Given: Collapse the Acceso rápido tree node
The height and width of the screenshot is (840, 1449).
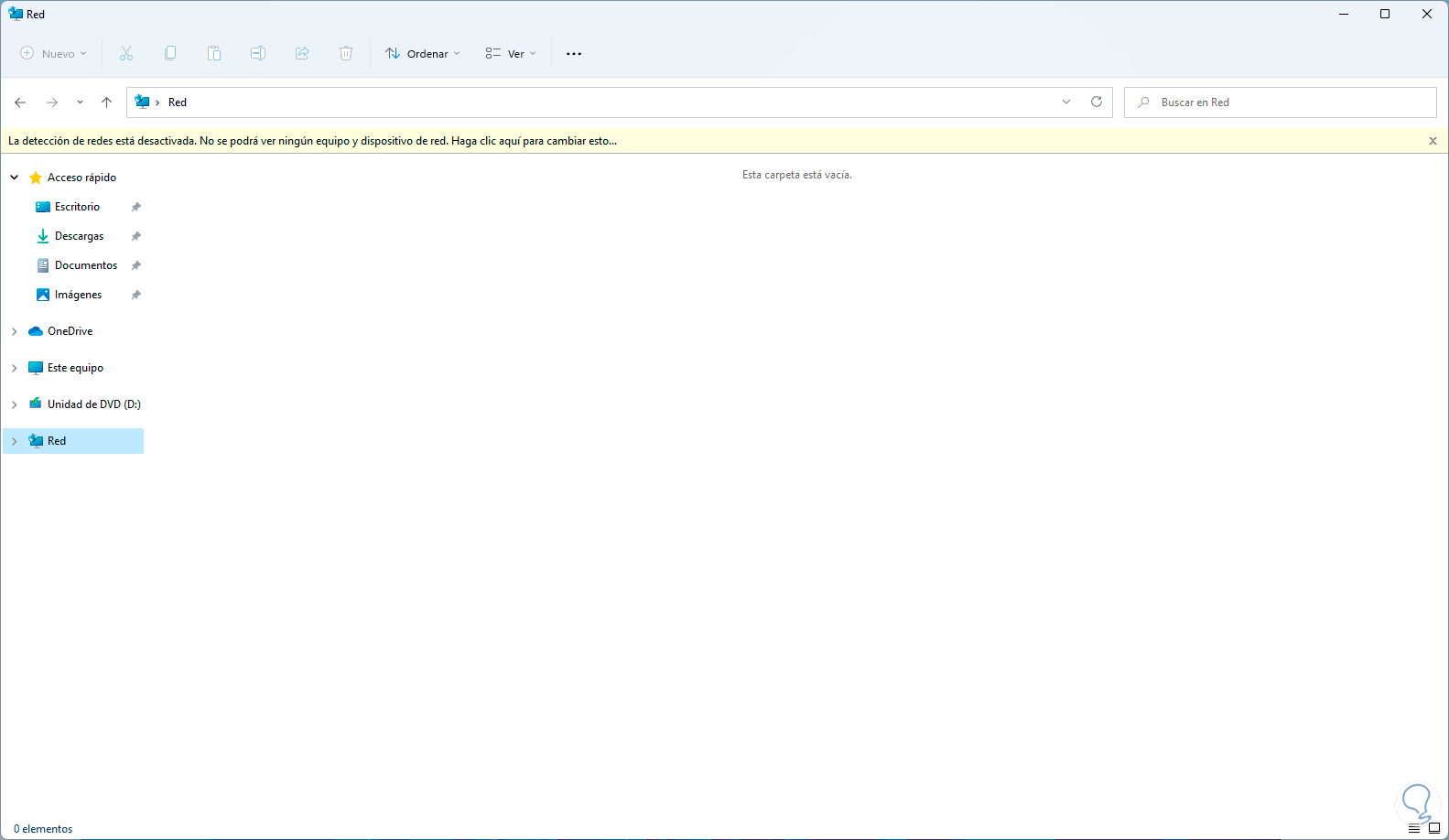Looking at the screenshot, I should click(15, 178).
